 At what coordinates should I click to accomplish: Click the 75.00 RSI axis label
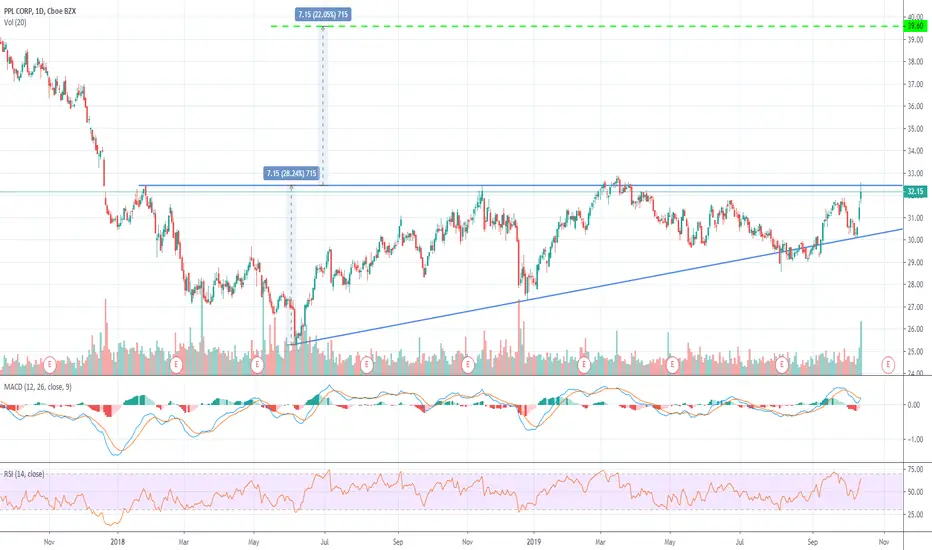pyautogui.click(x=915, y=470)
